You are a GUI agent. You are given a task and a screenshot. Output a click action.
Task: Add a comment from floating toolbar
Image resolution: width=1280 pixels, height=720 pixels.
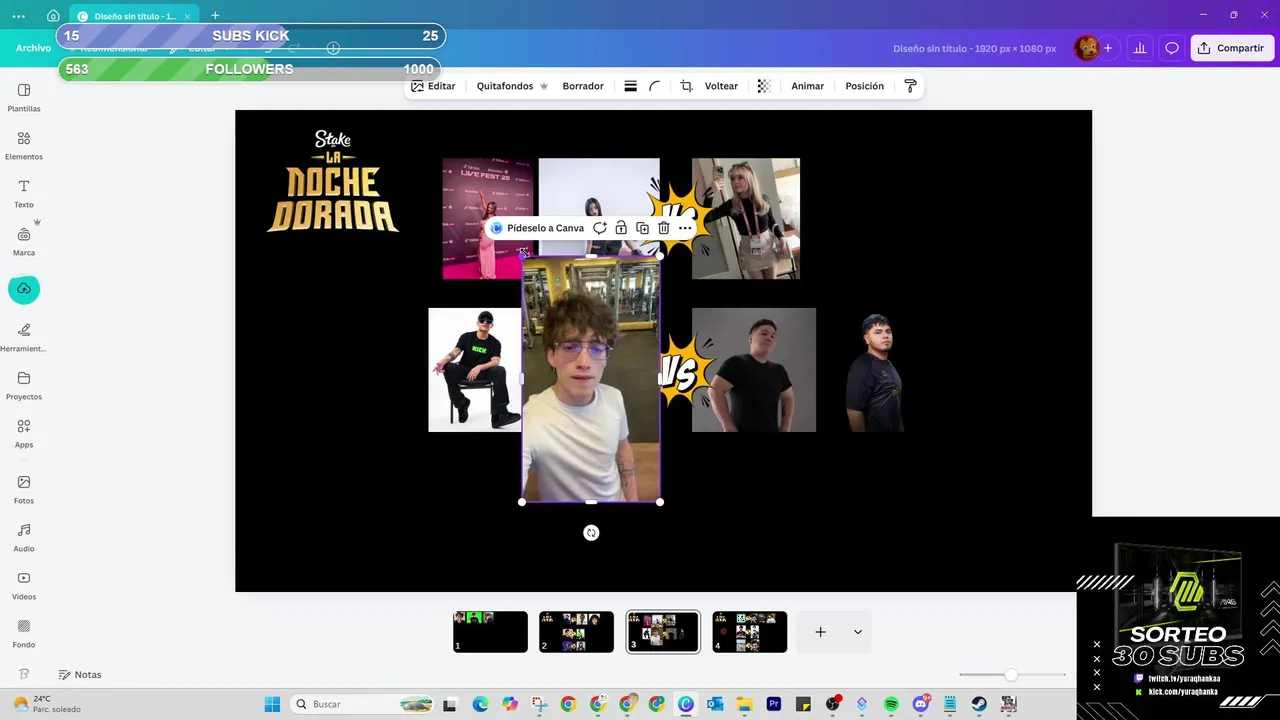pyautogui.click(x=600, y=228)
